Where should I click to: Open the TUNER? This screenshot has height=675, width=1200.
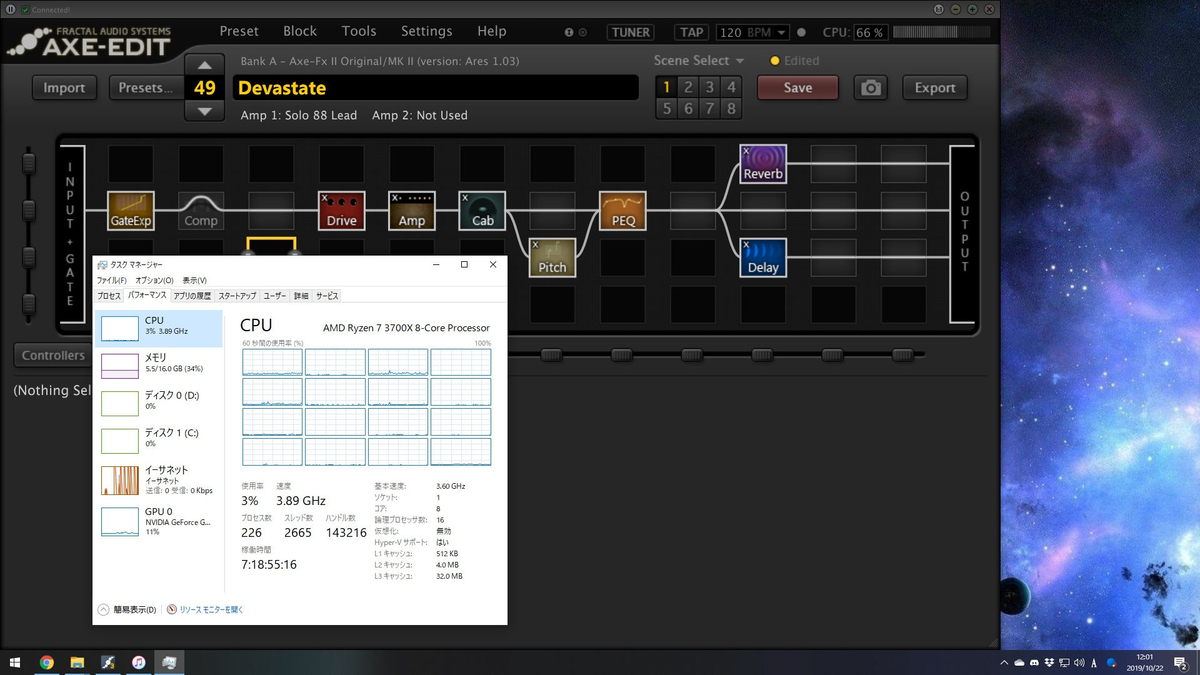pyautogui.click(x=631, y=32)
